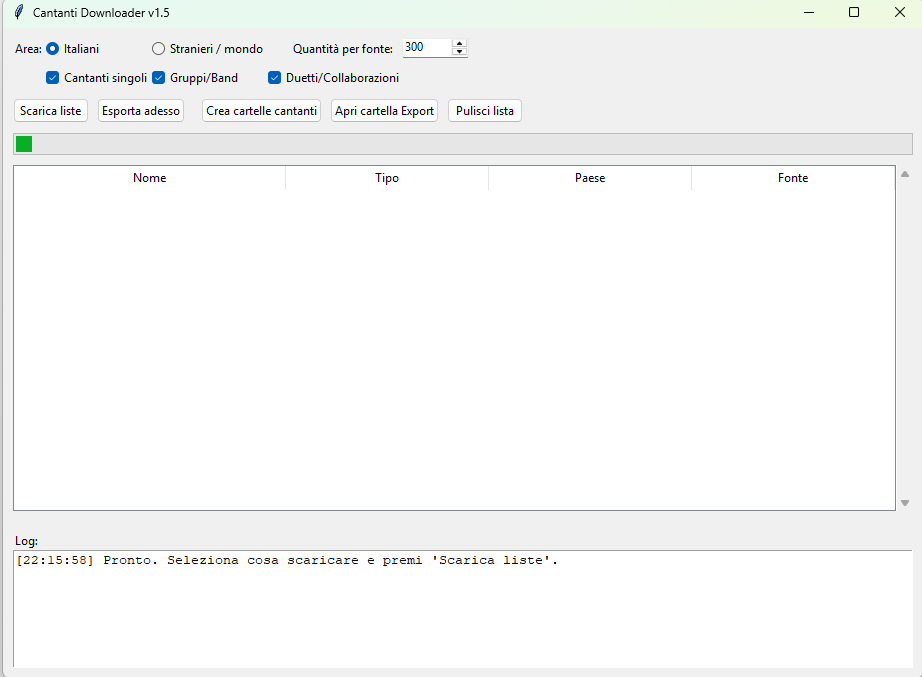Increase quantity with spinner up arrow

pos(460,44)
